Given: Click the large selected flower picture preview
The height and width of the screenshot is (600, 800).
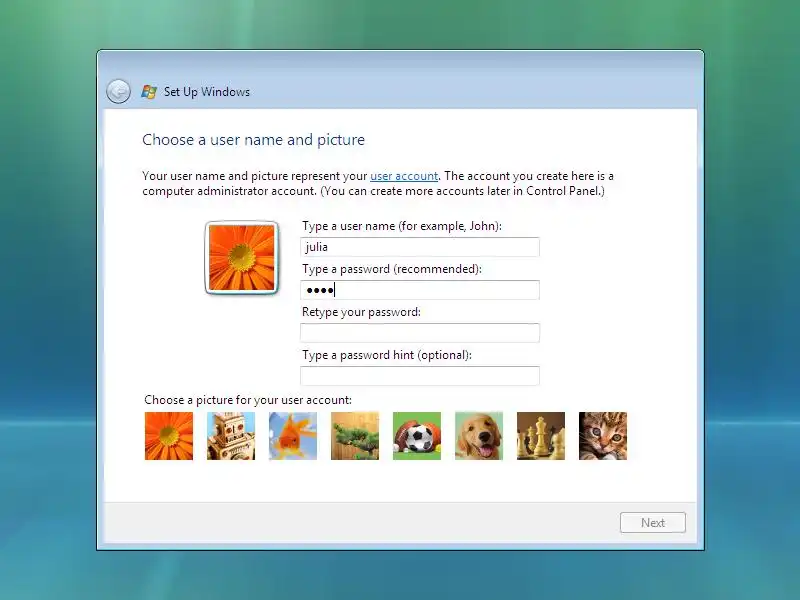Looking at the screenshot, I should (242, 258).
